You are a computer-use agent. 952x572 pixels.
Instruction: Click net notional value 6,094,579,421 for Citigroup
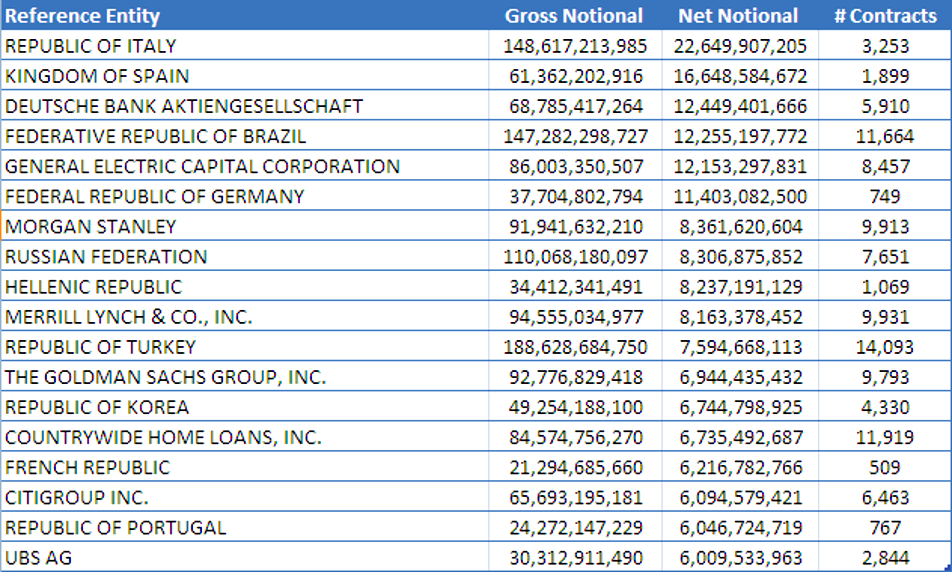pyautogui.click(x=738, y=497)
